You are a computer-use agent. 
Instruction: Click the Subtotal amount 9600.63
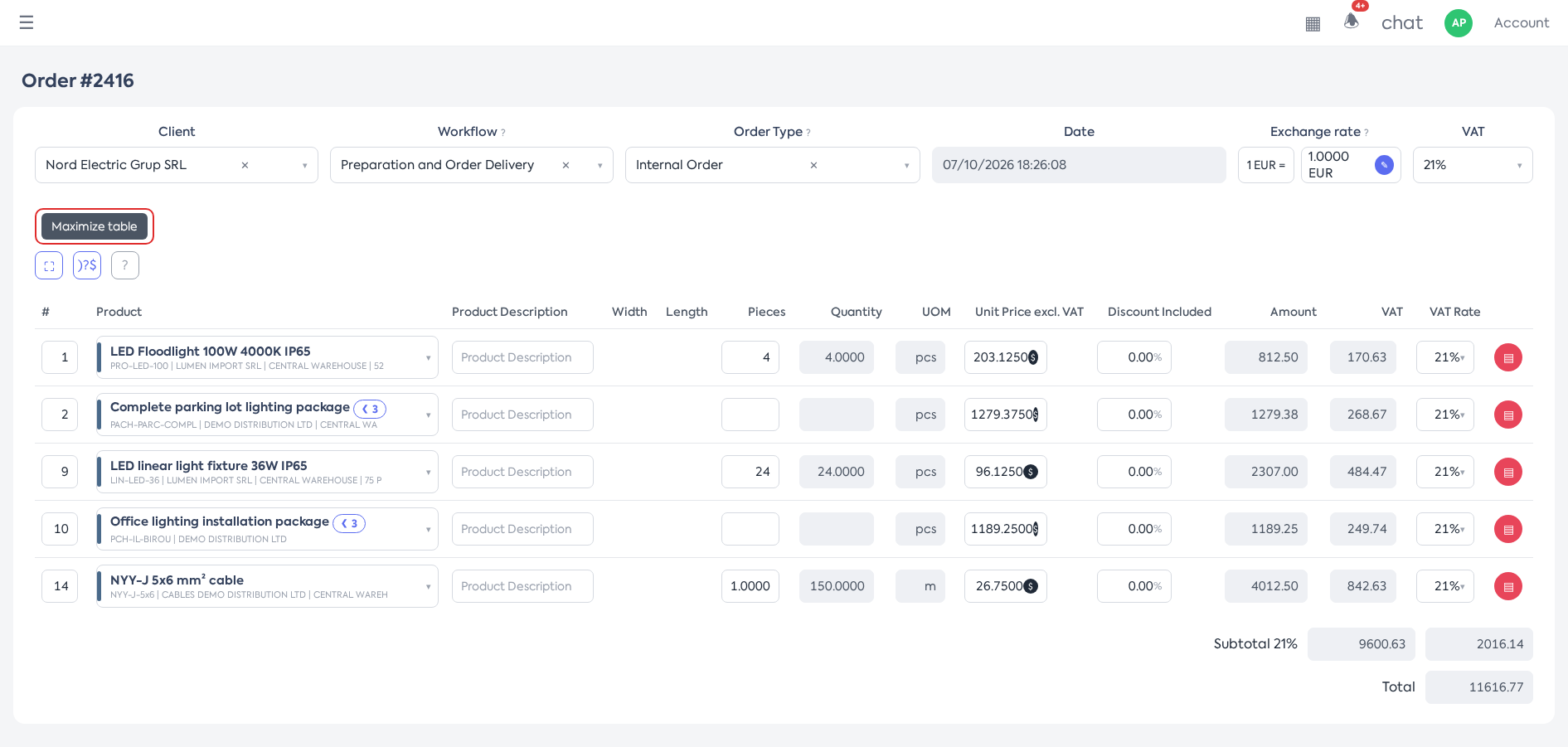point(1362,644)
